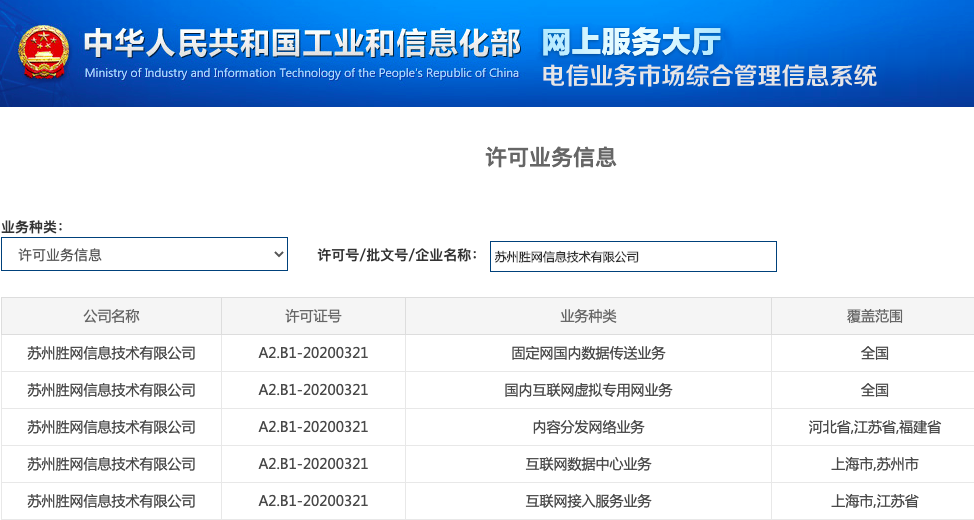Select the 内容分发网络业务 cell

click(588, 427)
